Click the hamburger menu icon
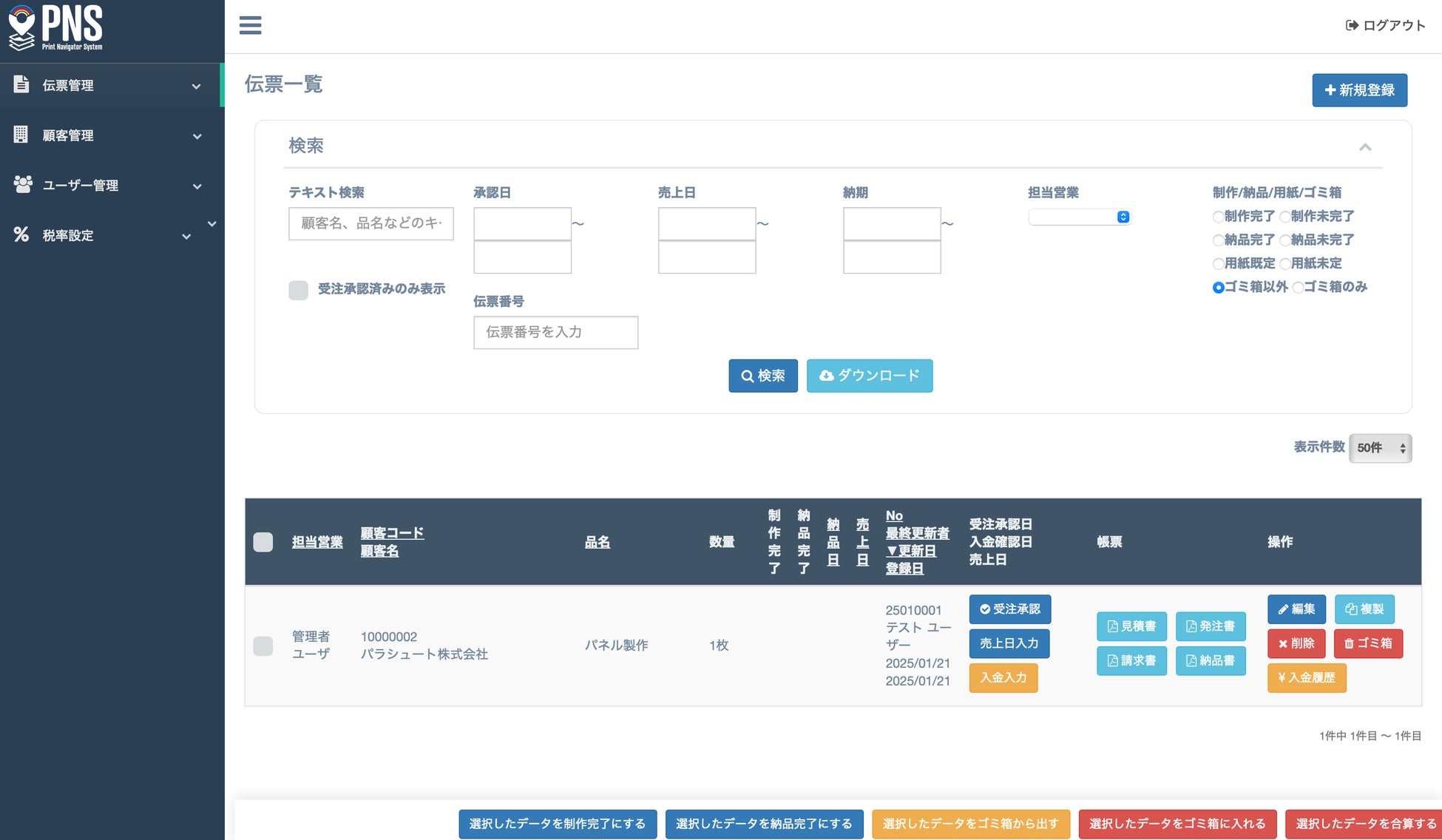Viewport: 1442px width, 840px height. 250,25
